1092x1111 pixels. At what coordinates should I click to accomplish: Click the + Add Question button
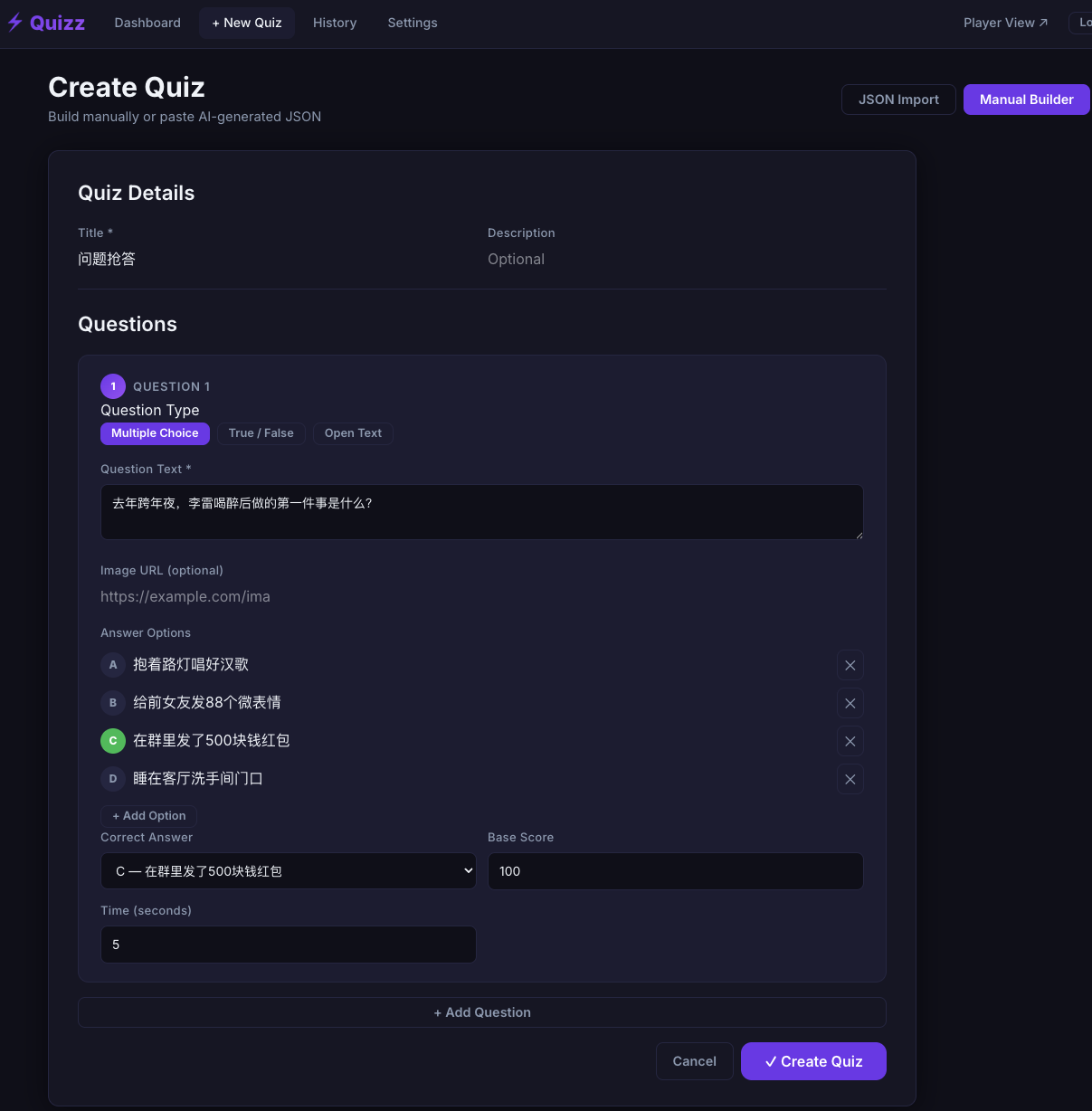coord(482,1012)
